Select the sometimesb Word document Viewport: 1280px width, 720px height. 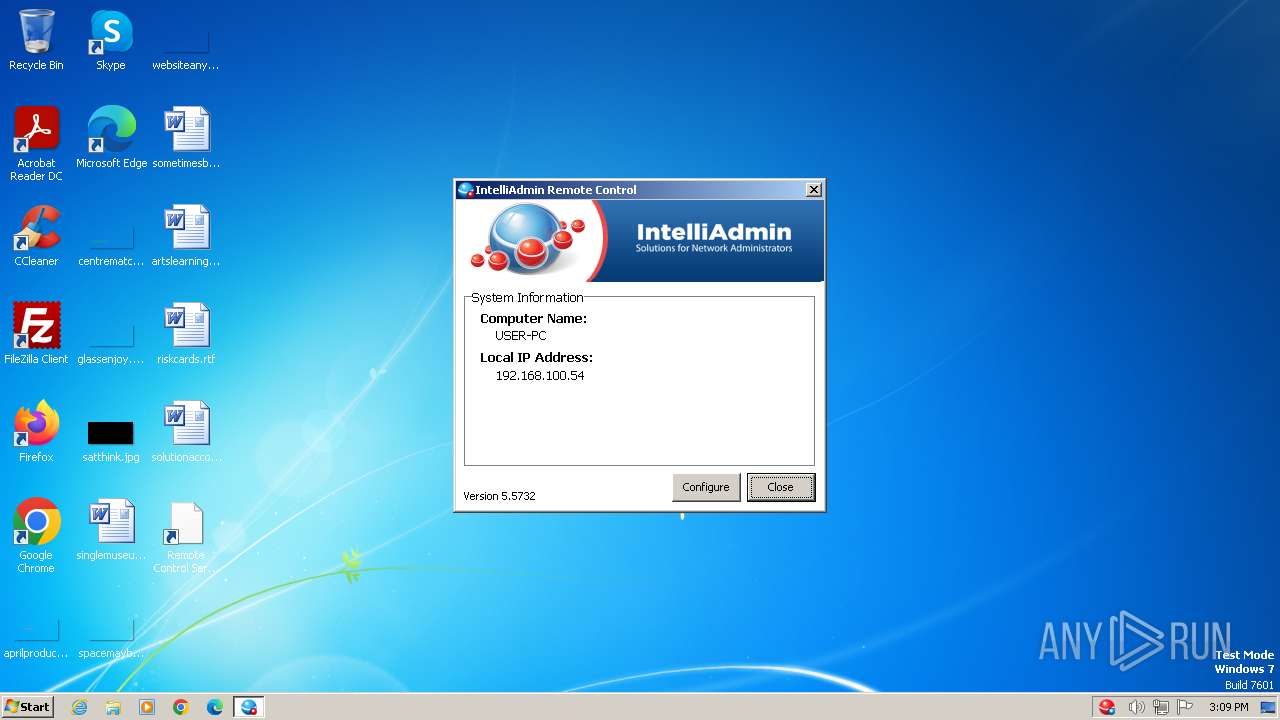pos(186,138)
